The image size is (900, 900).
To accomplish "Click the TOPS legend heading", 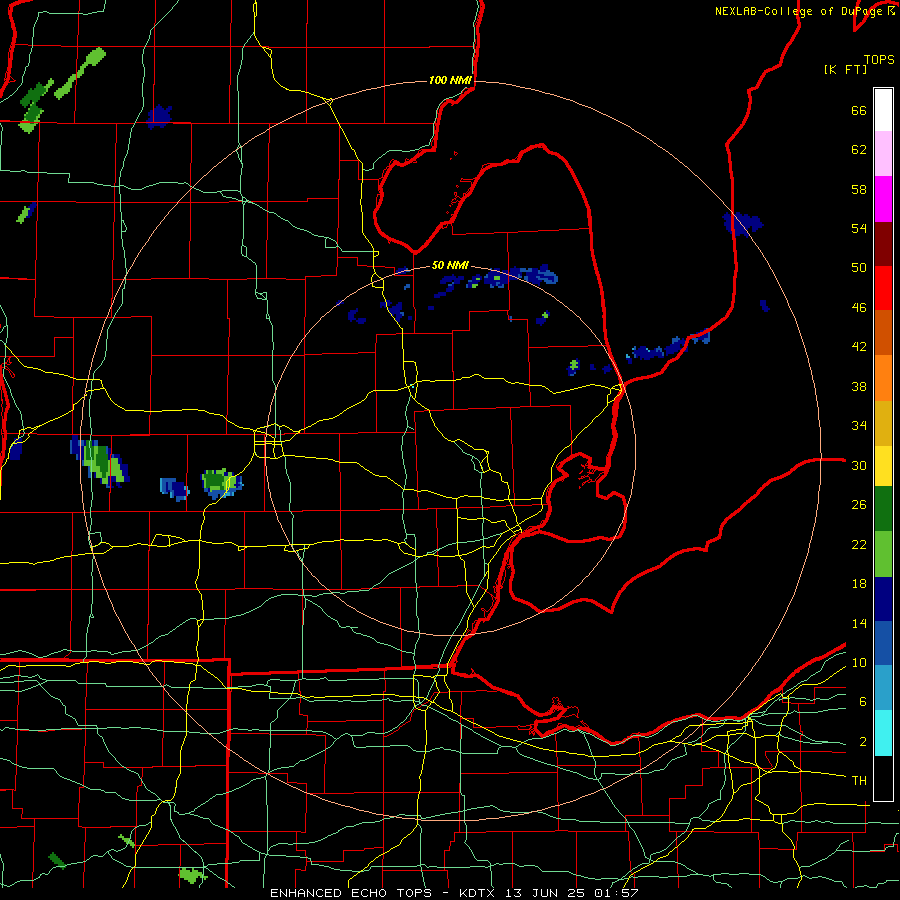I will 879,59.
